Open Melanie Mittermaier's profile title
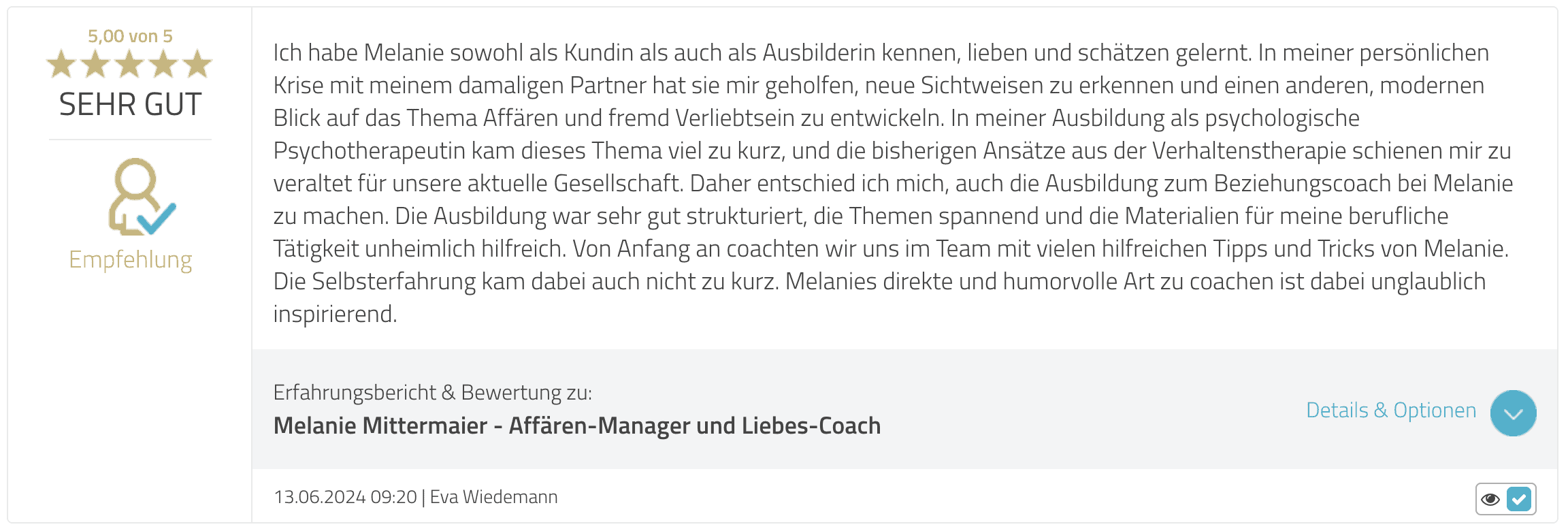 (x=577, y=426)
